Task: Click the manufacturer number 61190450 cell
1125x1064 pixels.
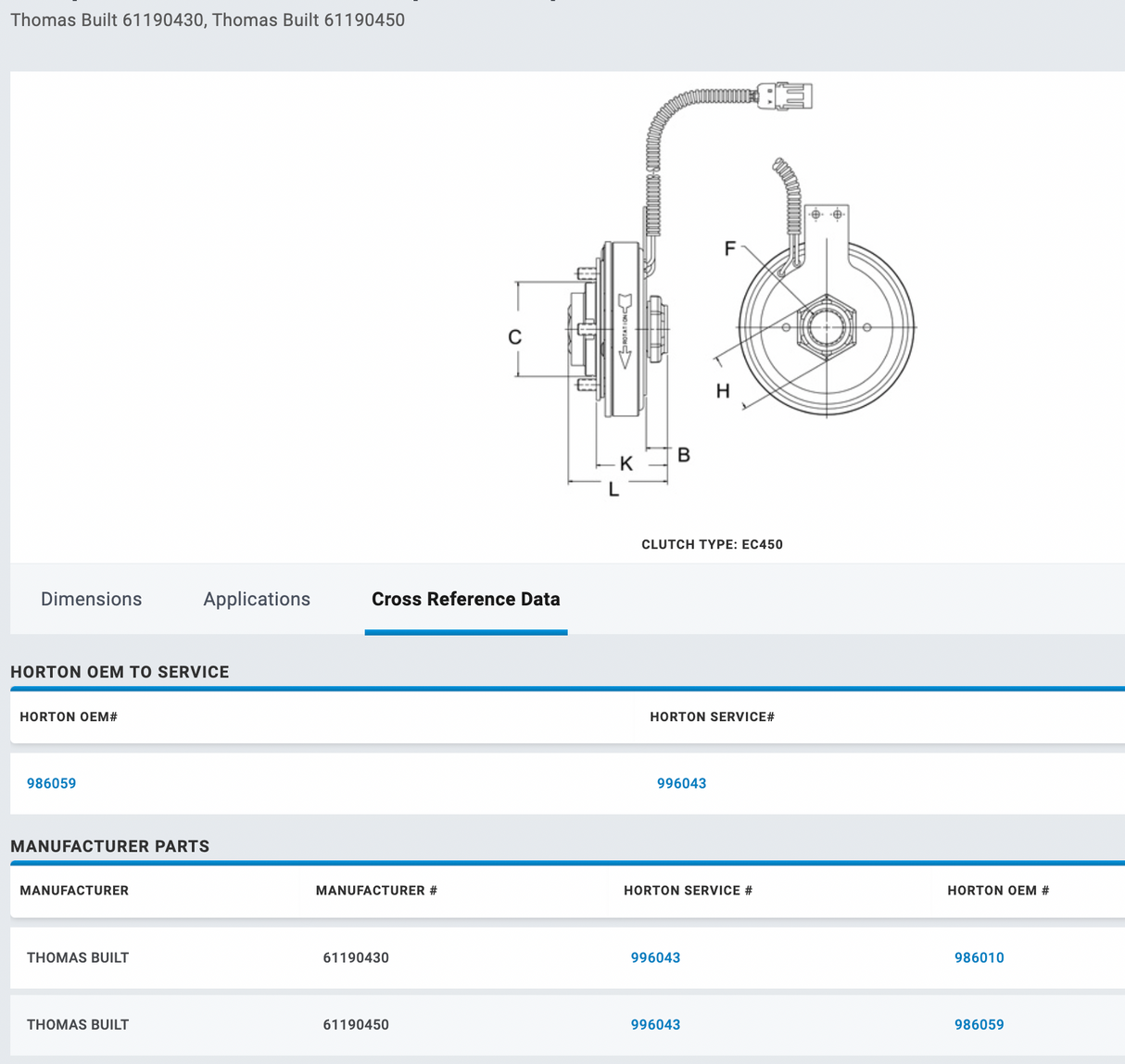Action: point(356,1025)
